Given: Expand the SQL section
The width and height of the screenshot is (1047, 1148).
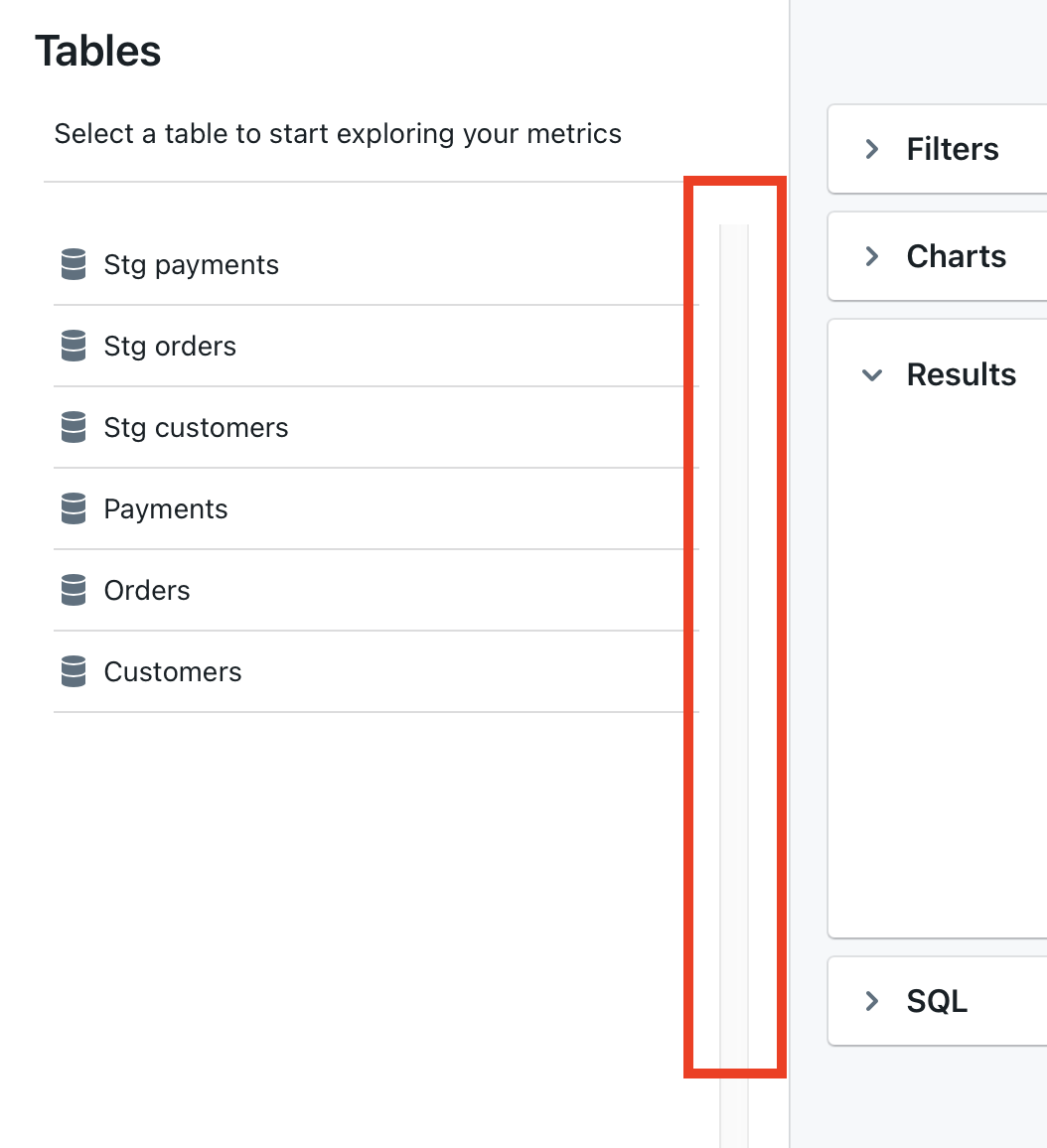Looking at the screenshot, I should point(872,1001).
